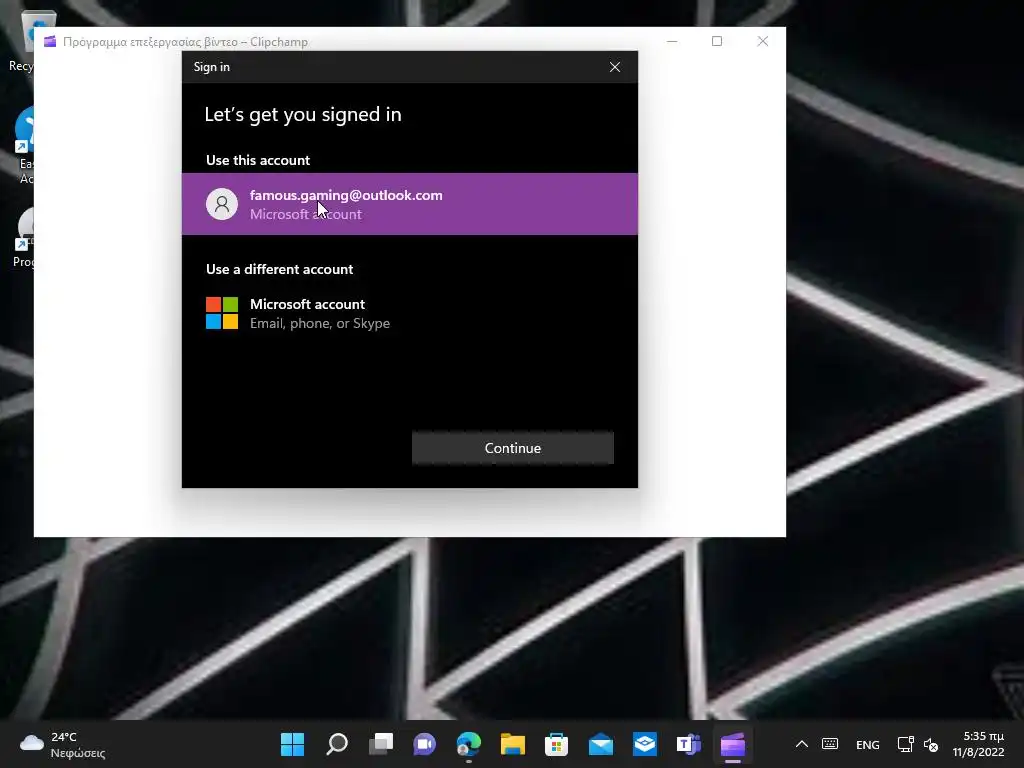Image resolution: width=1024 pixels, height=768 pixels.
Task: Open Microsoft Edge from taskbar
Action: (x=469, y=744)
